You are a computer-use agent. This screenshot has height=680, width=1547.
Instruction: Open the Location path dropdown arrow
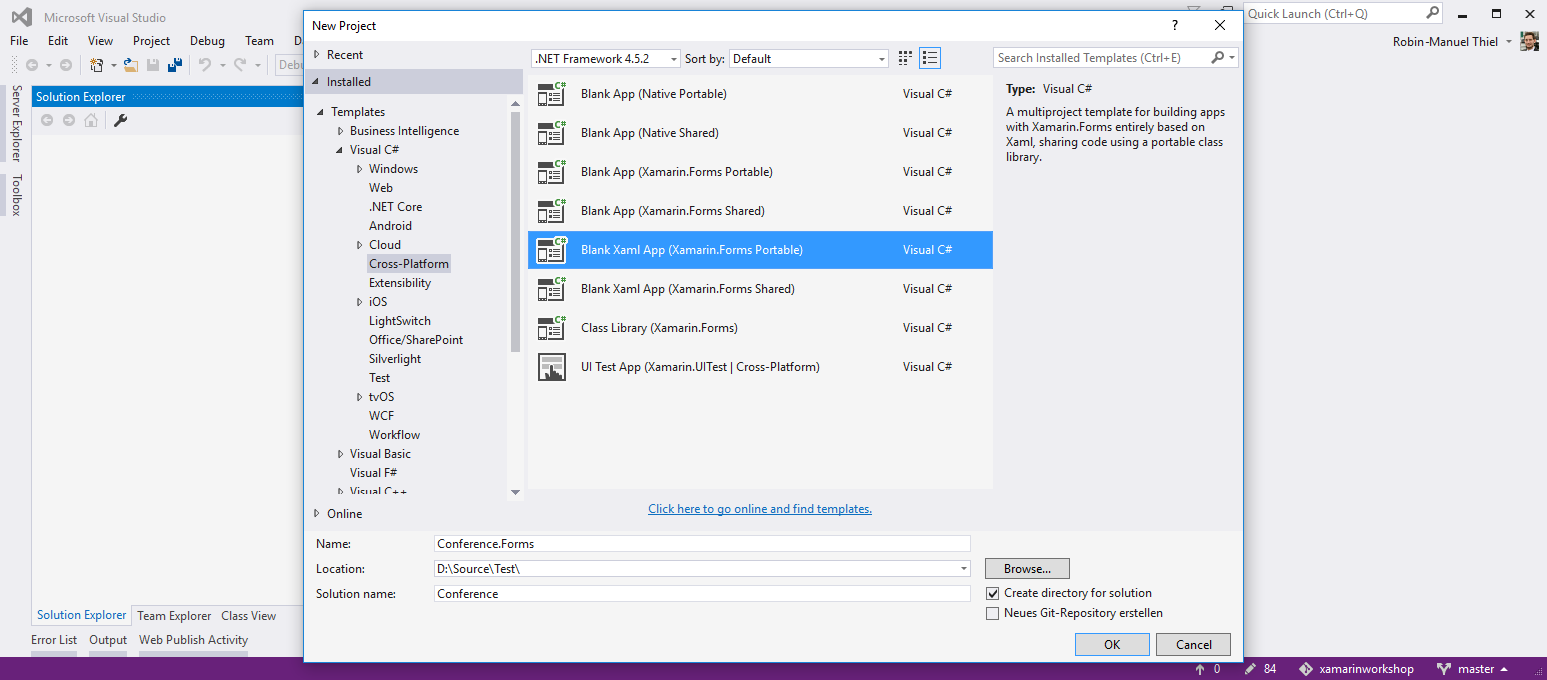[964, 568]
